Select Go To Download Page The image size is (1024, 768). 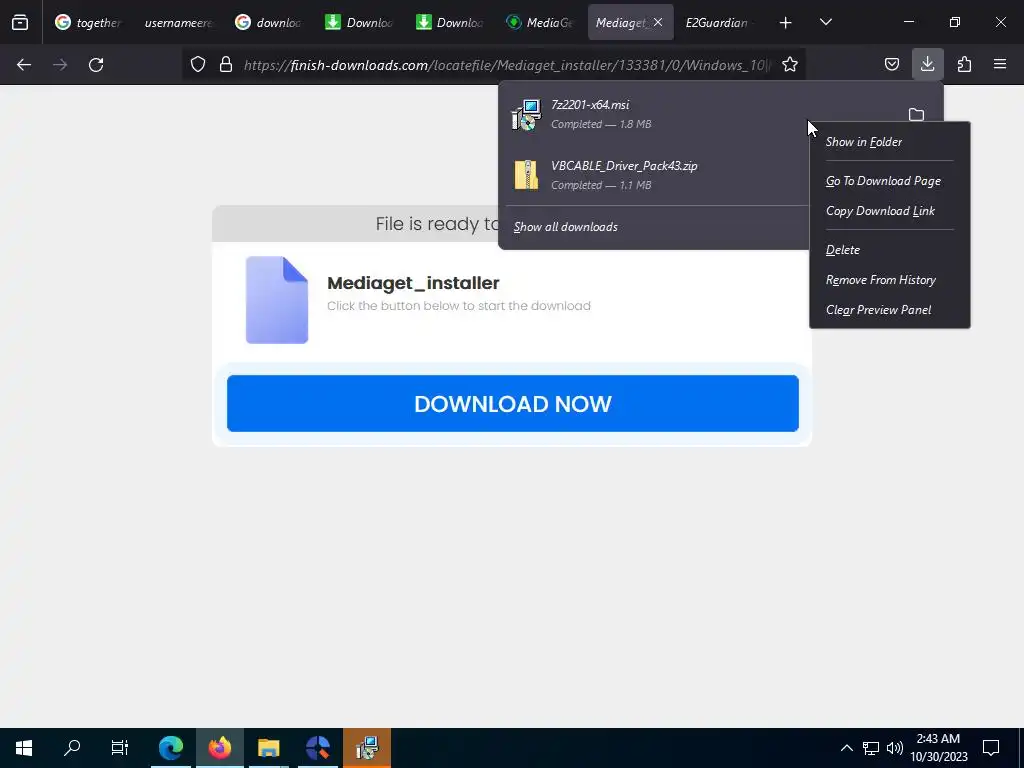coord(889,181)
